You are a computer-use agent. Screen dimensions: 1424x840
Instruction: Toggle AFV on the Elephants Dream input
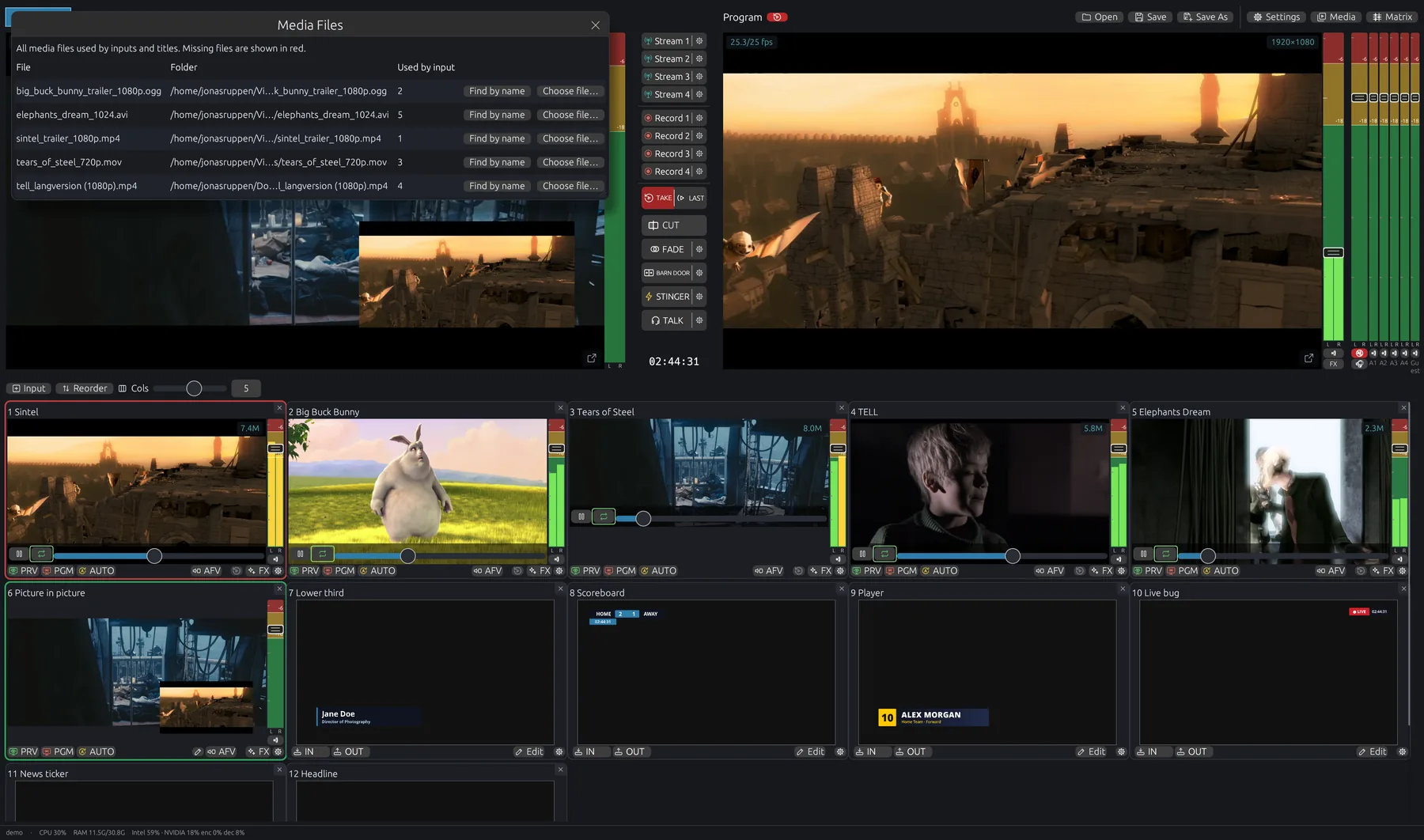click(1331, 571)
